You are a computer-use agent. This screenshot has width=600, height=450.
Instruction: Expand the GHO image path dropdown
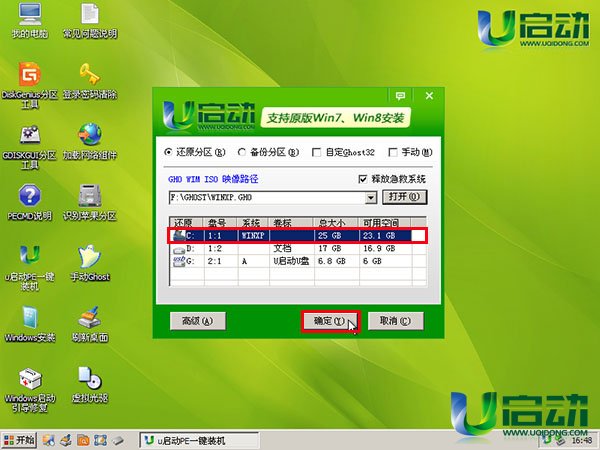[x=369, y=197]
